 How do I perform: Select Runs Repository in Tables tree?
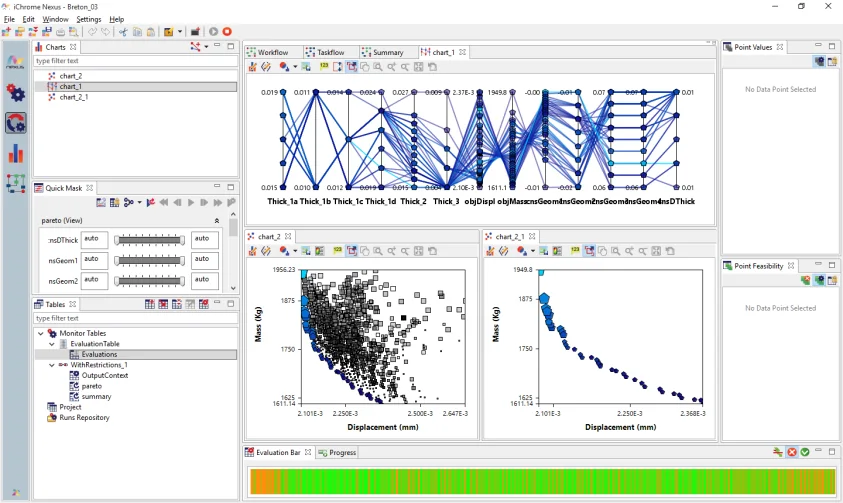coord(84,418)
